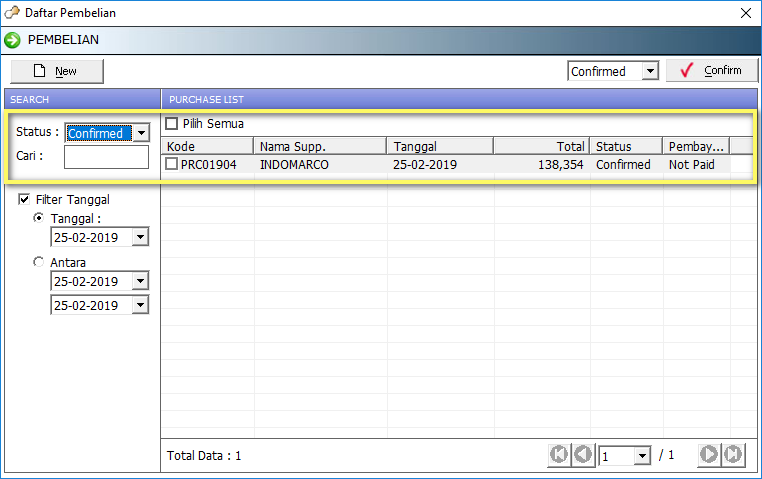Open the Tanggal date picker dropdown
This screenshot has width=762, height=479.
point(140,237)
